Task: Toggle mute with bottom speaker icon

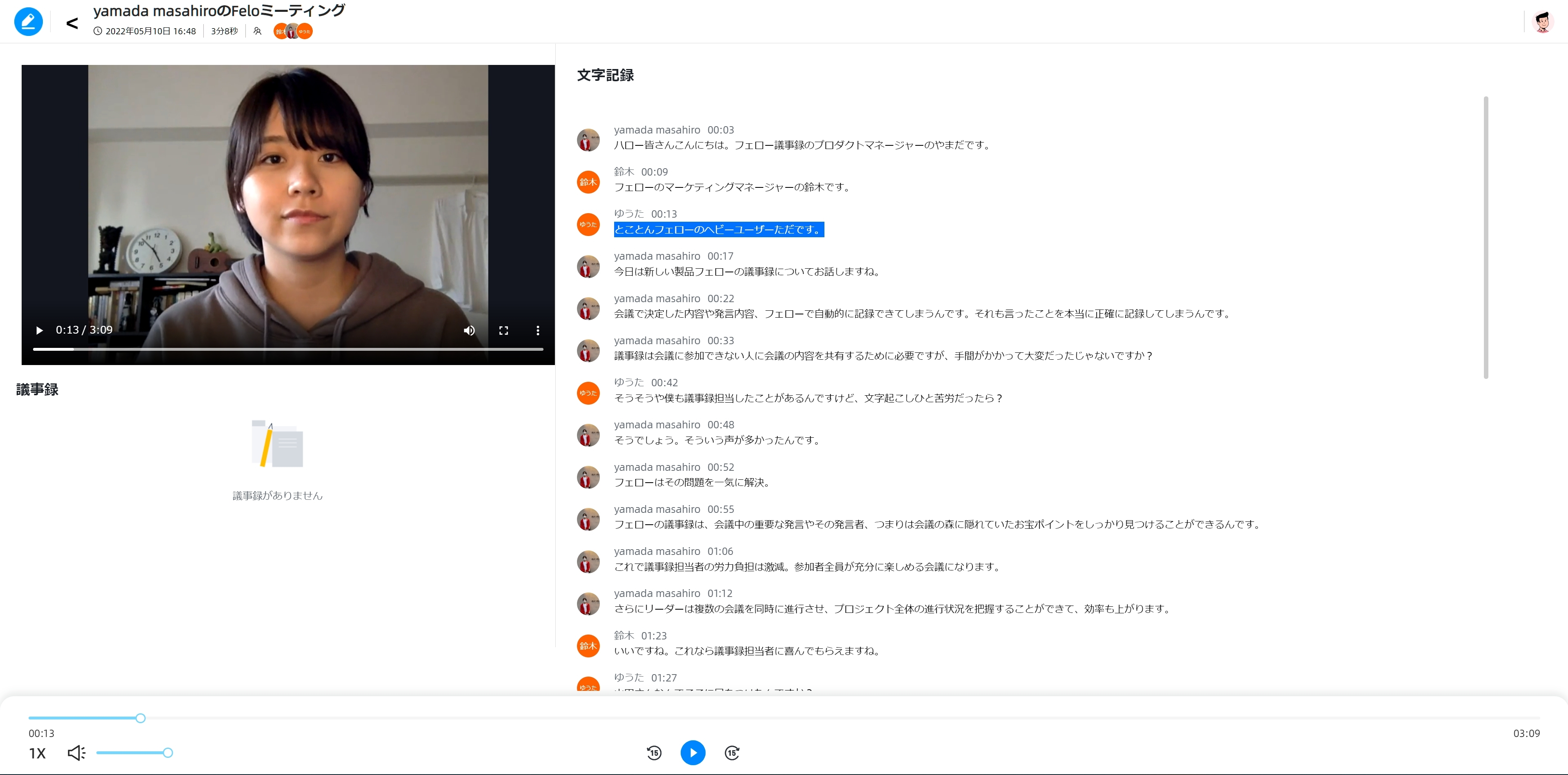Action: pyautogui.click(x=76, y=753)
